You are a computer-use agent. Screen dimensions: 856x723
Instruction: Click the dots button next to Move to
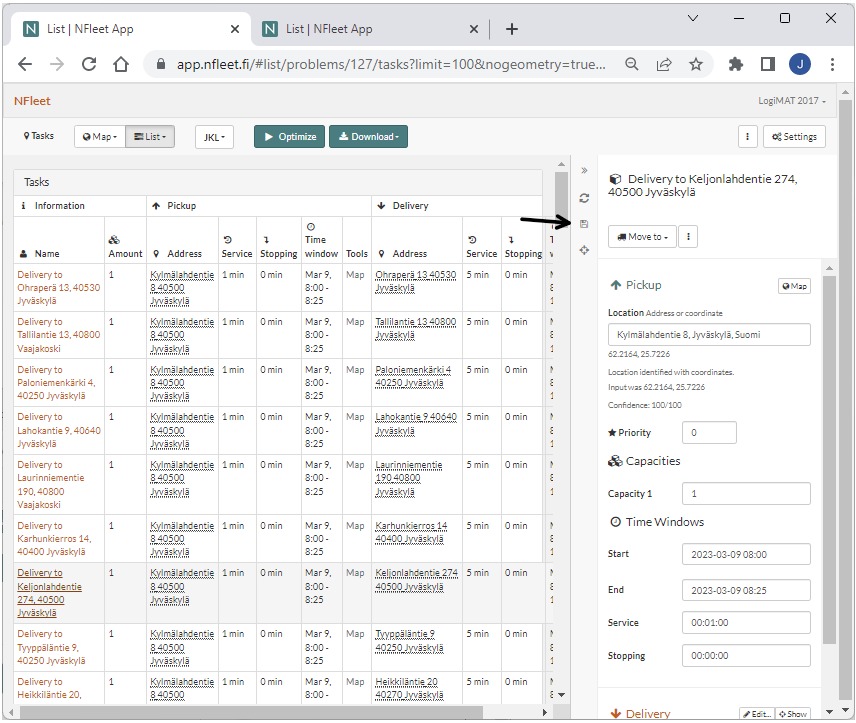tap(688, 236)
